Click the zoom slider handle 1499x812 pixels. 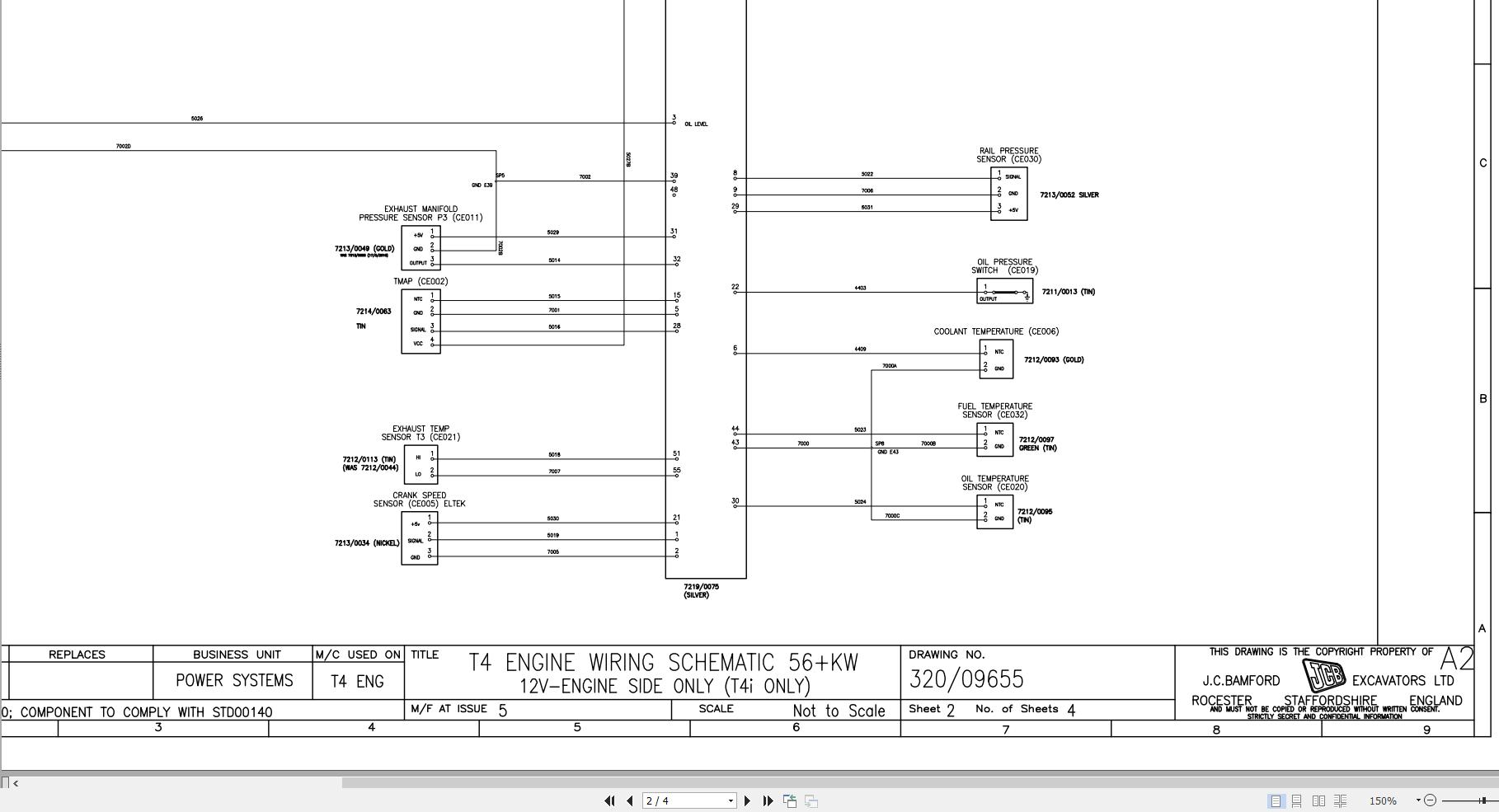point(1483,800)
